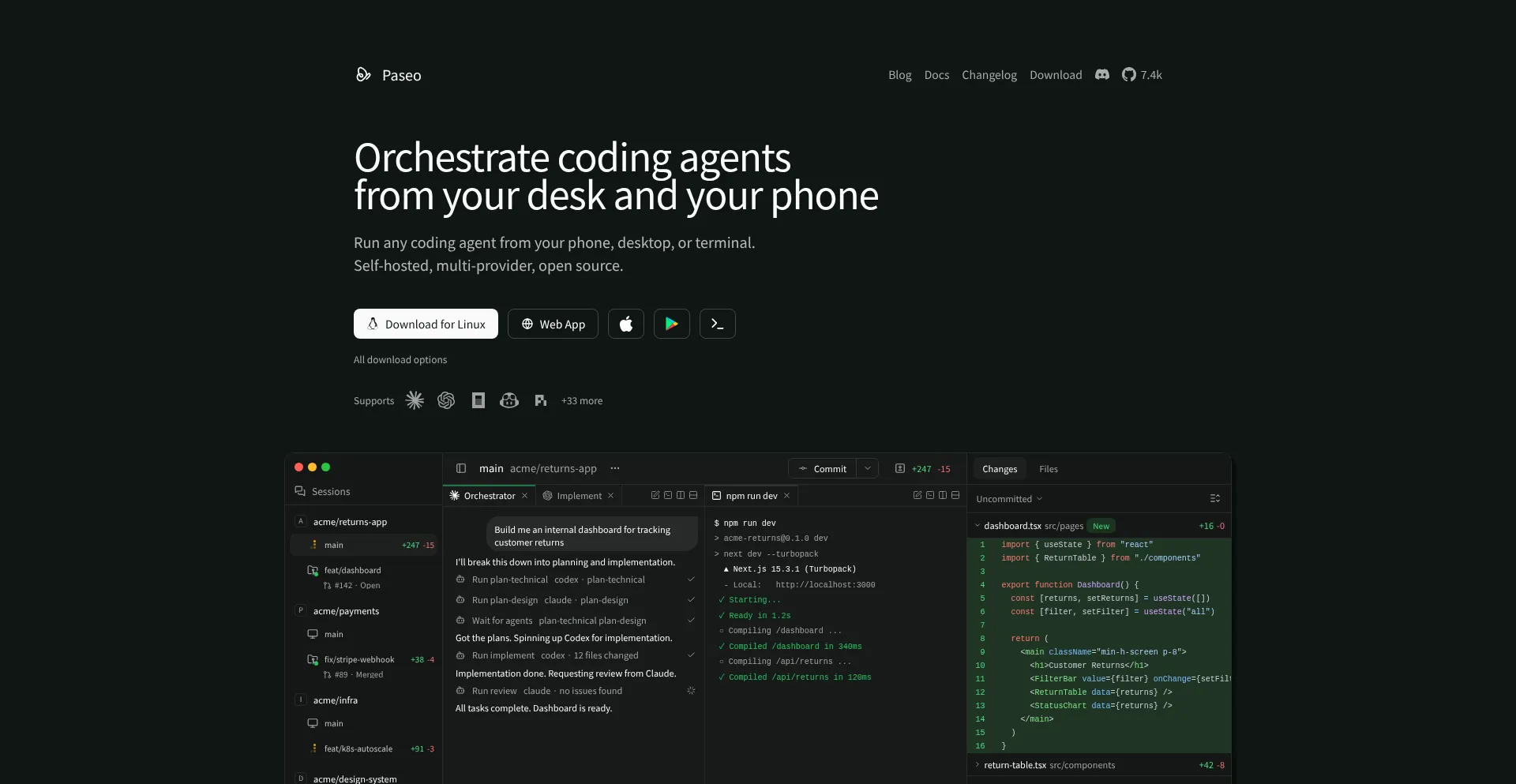Image resolution: width=1516 pixels, height=784 pixels.
Task: Click the Sessions chat icon
Action: tap(300, 491)
